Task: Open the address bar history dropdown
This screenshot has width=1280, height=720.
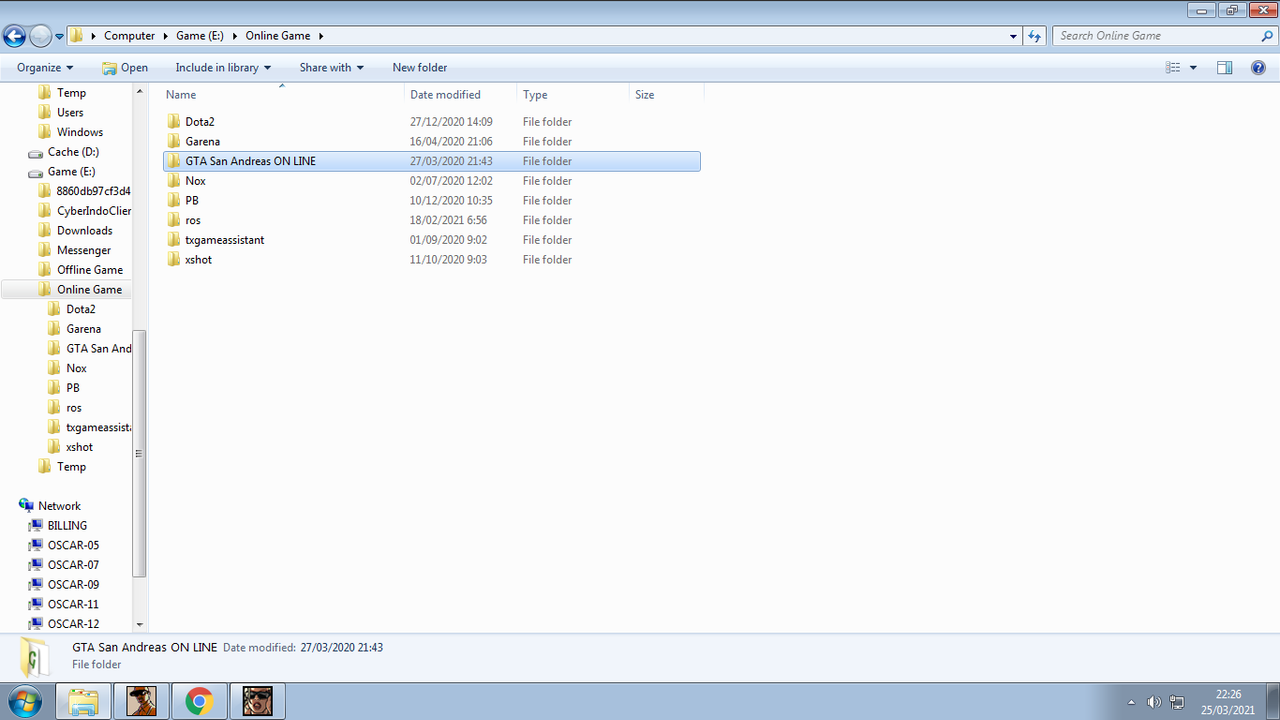Action: tap(1014, 36)
